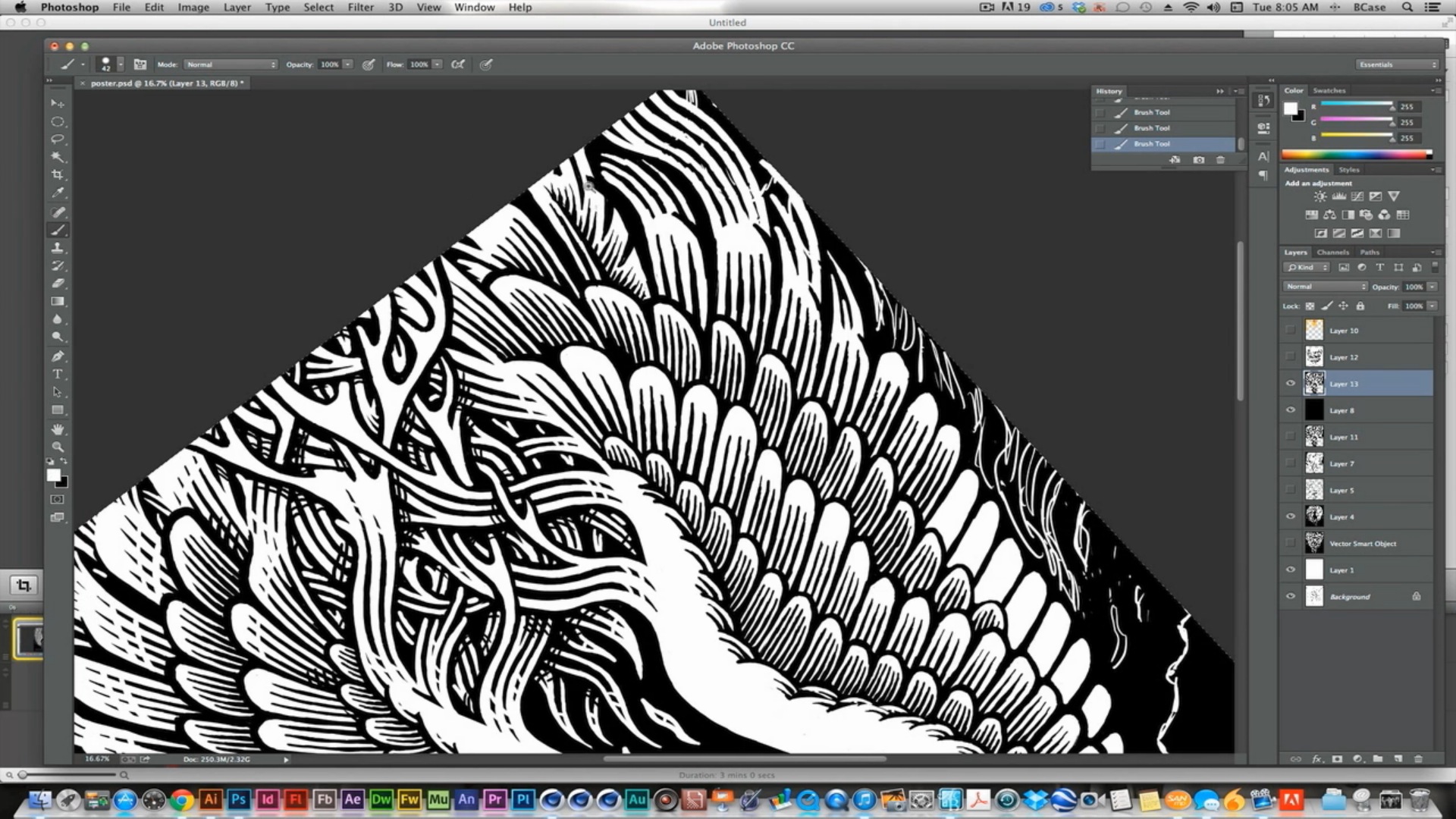The image size is (1456, 819).
Task: Pick the Type tool
Action: point(58,374)
